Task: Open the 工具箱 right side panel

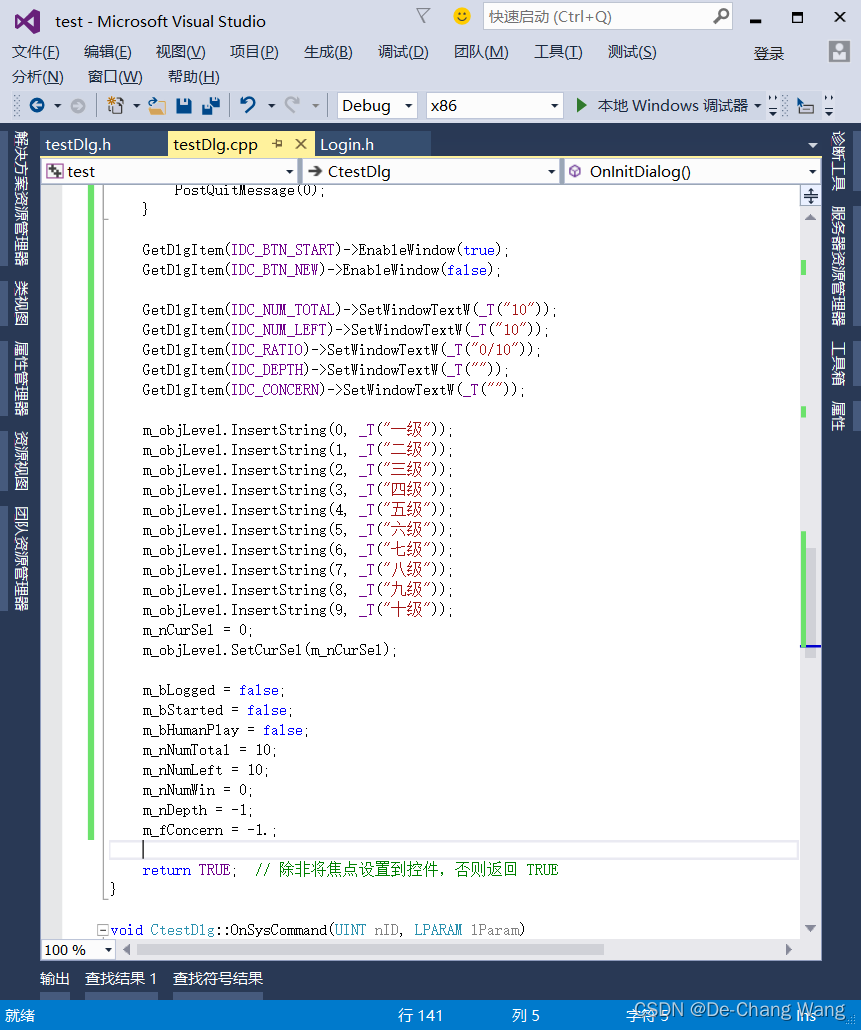Action: click(x=838, y=363)
